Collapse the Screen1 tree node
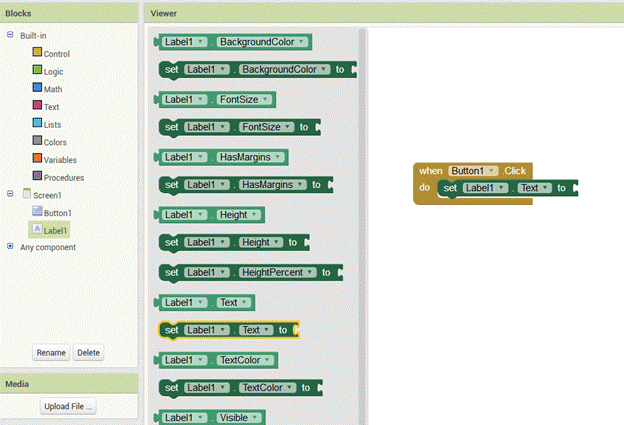 point(10,194)
